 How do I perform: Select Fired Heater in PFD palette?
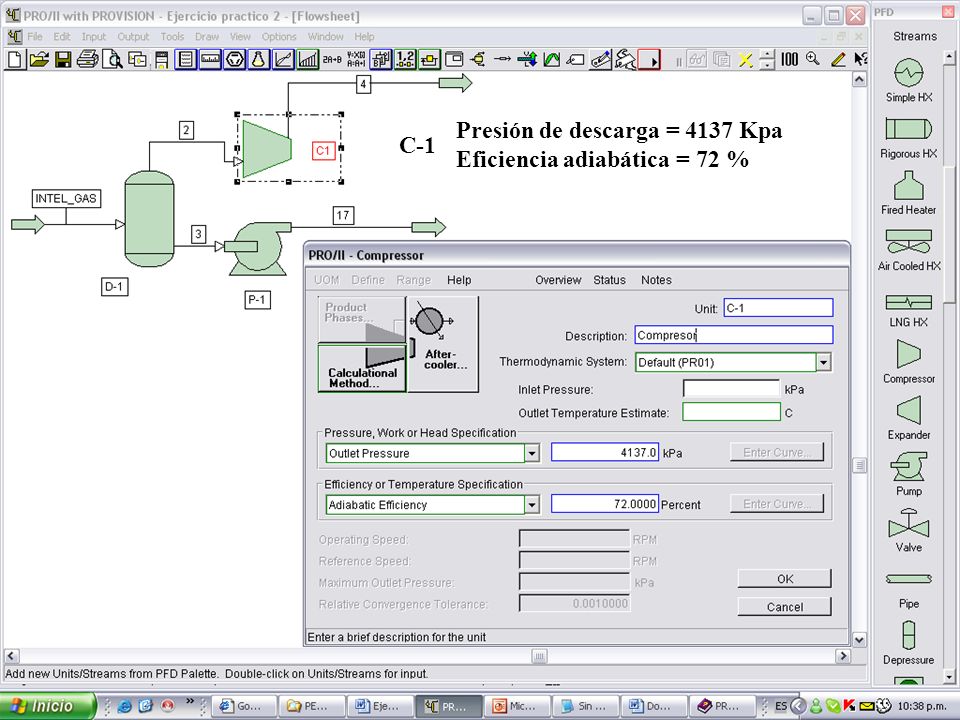tap(909, 193)
